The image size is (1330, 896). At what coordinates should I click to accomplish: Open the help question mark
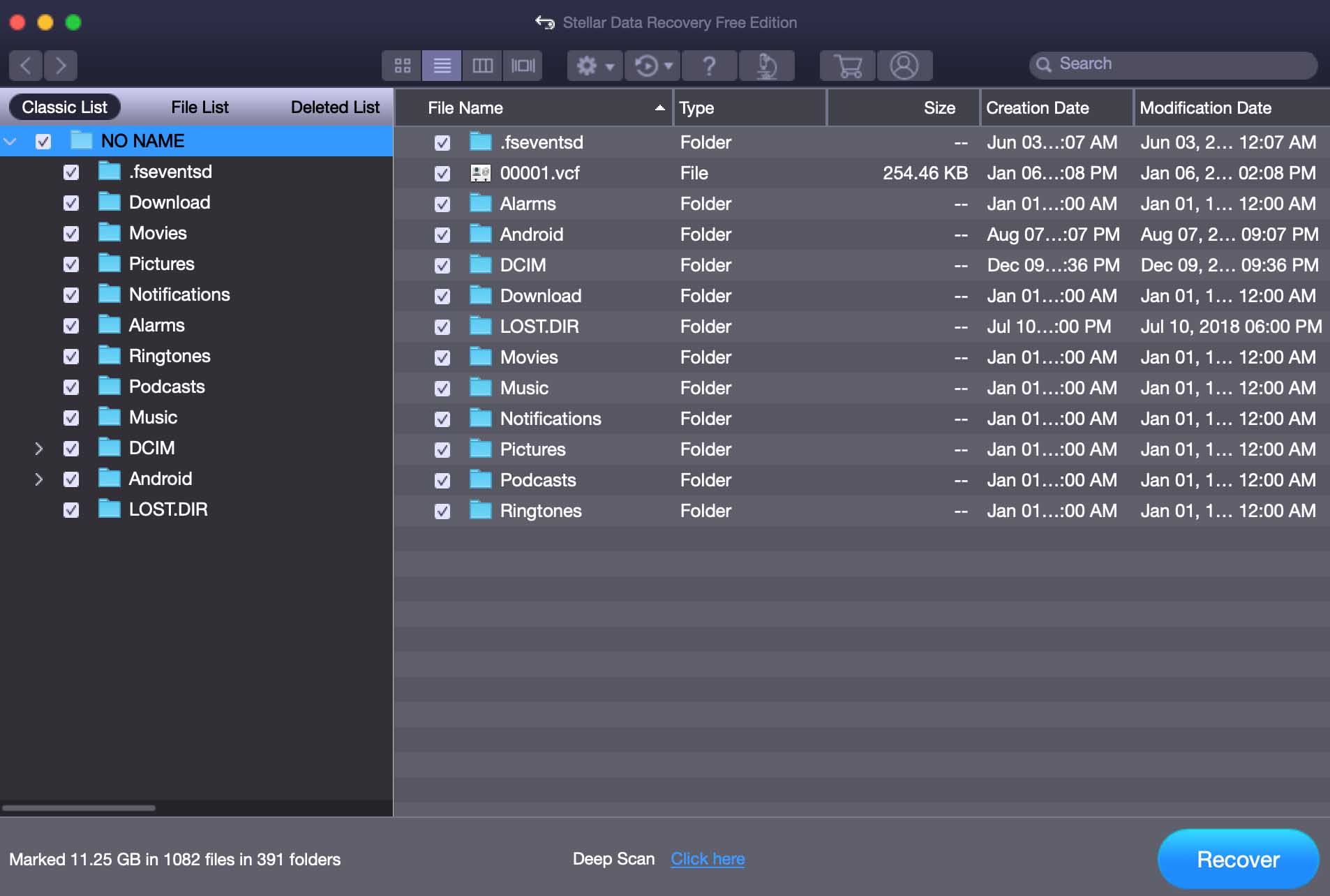(709, 66)
